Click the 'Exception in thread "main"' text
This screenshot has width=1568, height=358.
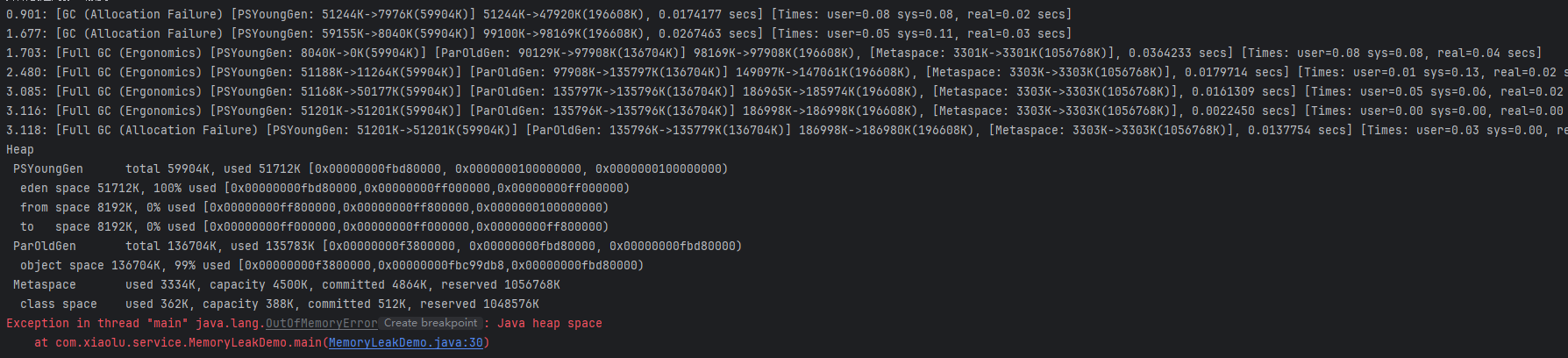click(97, 324)
